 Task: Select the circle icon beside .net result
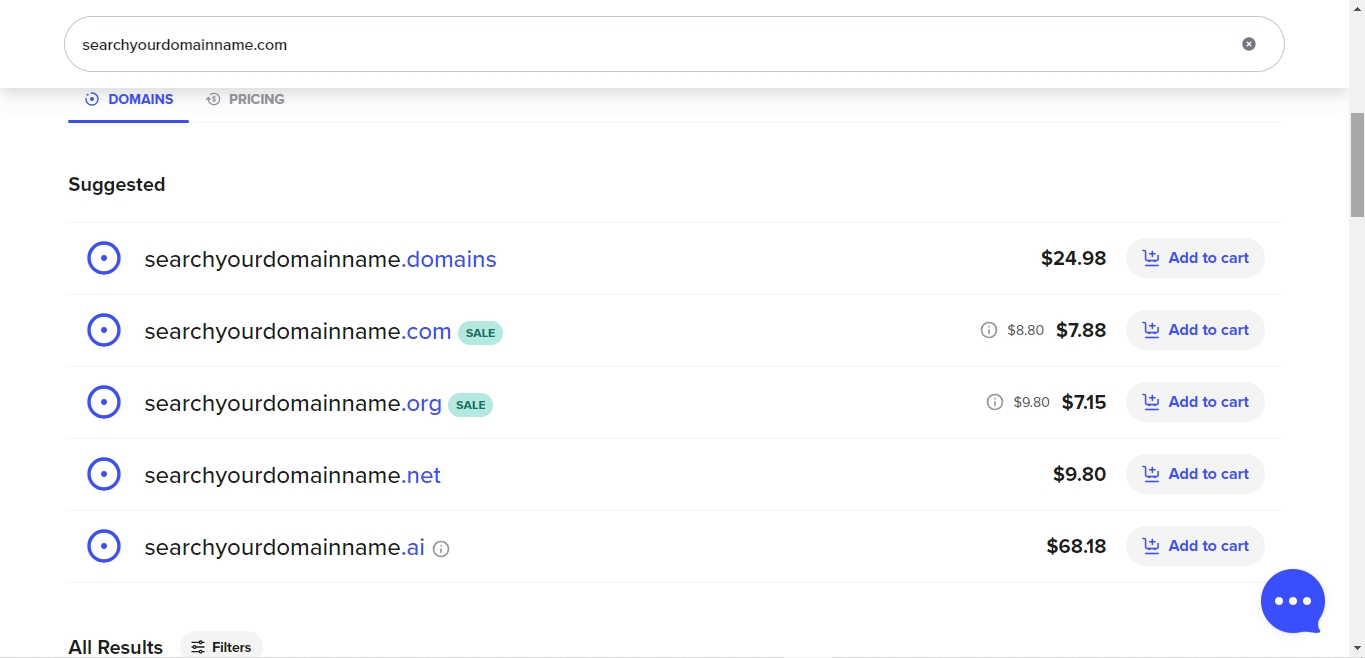(x=104, y=475)
